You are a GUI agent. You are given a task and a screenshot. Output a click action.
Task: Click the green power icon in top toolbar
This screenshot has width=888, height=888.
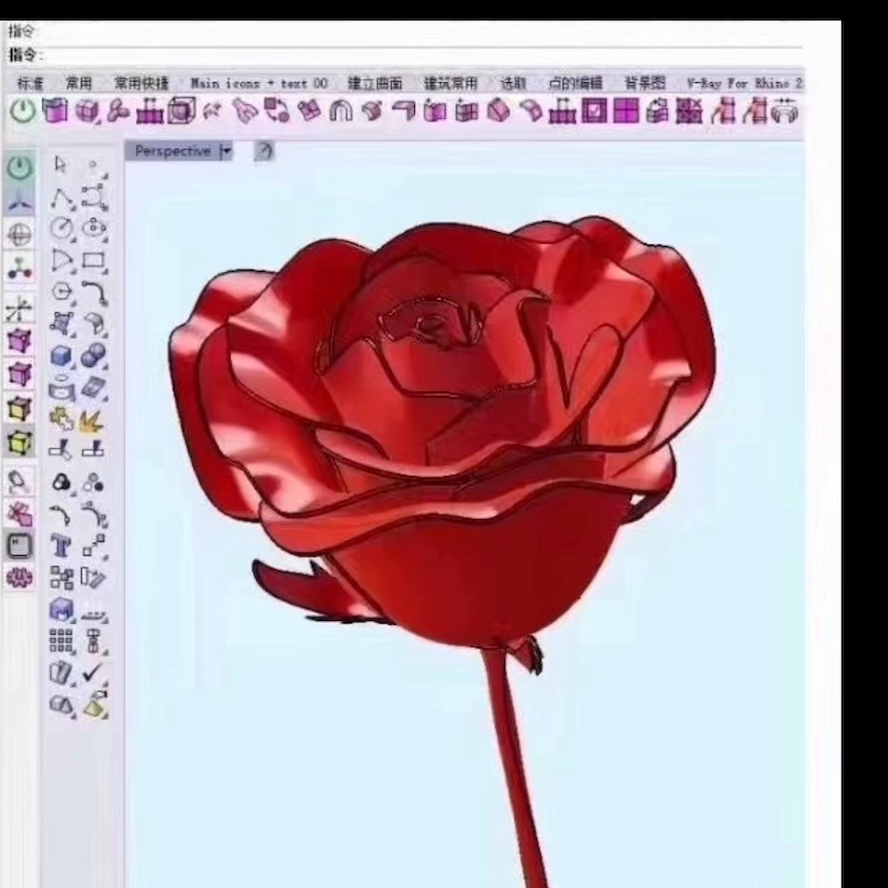pyautogui.click(x=23, y=110)
